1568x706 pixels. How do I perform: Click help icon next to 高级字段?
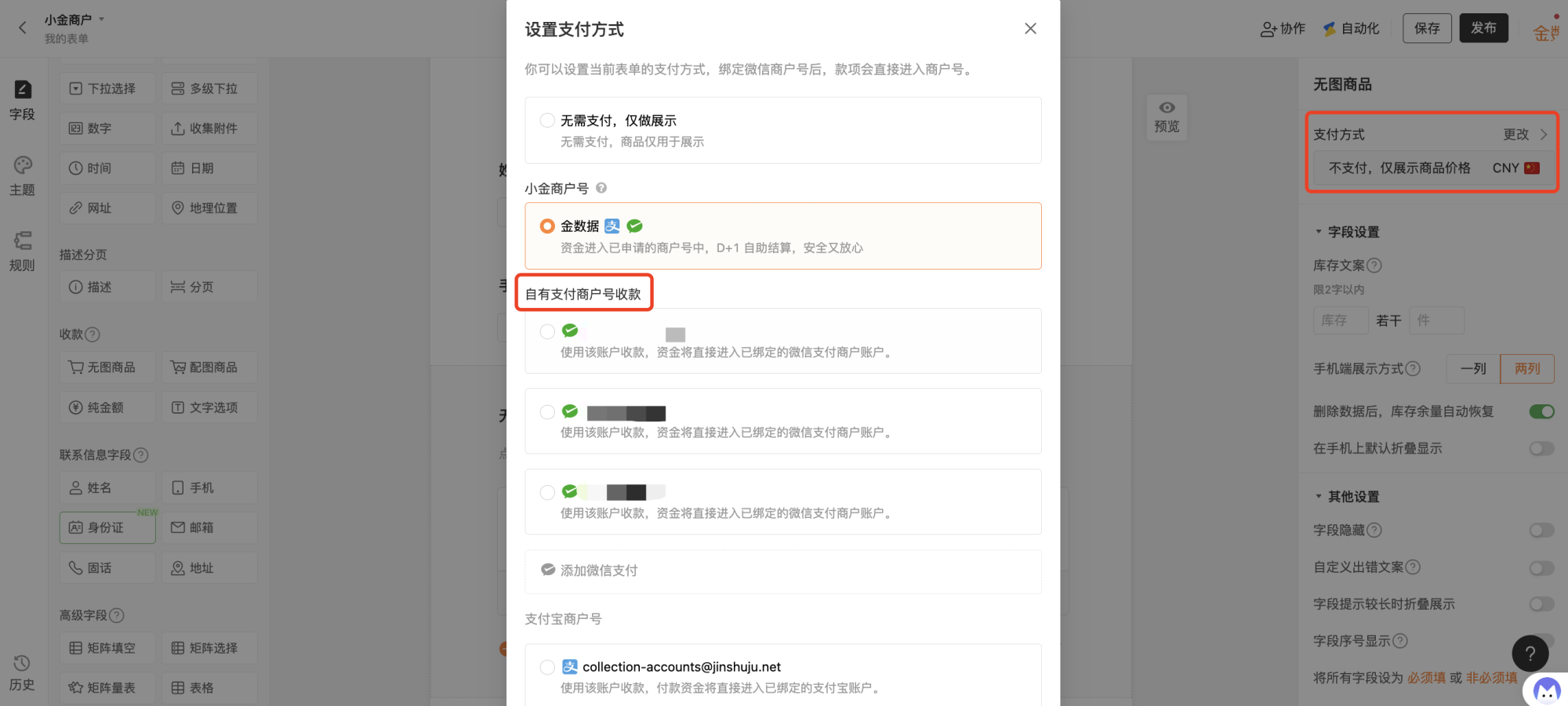117,616
